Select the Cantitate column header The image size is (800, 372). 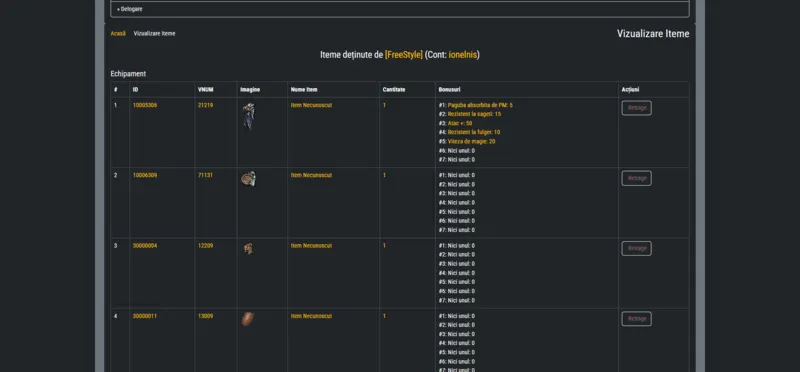pos(393,90)
